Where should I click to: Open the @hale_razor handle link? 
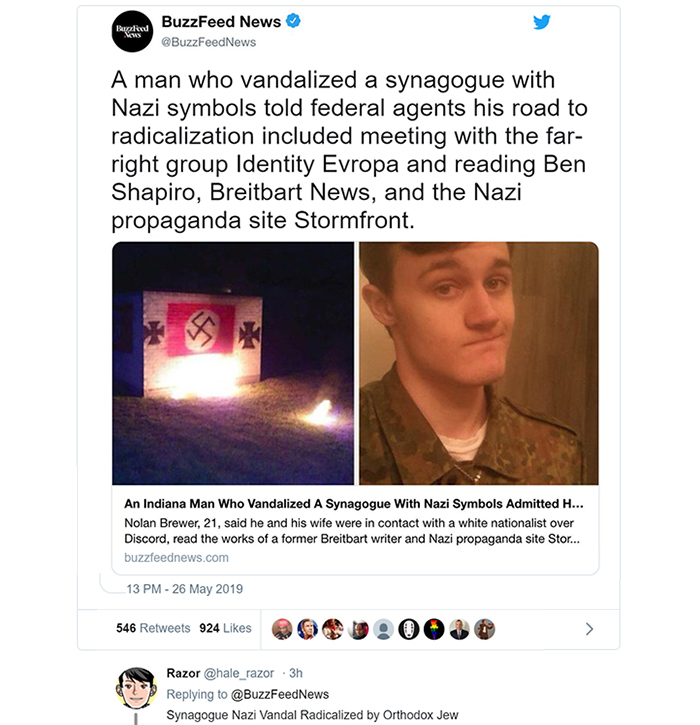click(239, 673)
